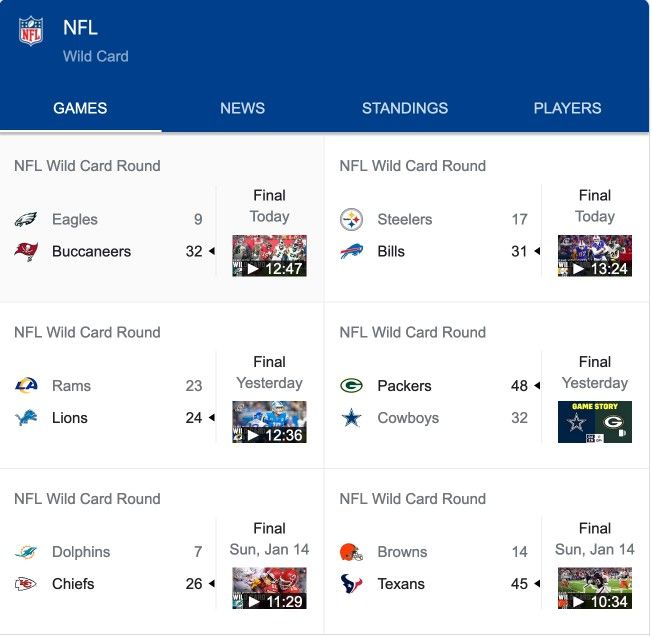Play Eagles vs Buccaneers 12:47 highlights
The image size is (652, 636).
point(269,256)
